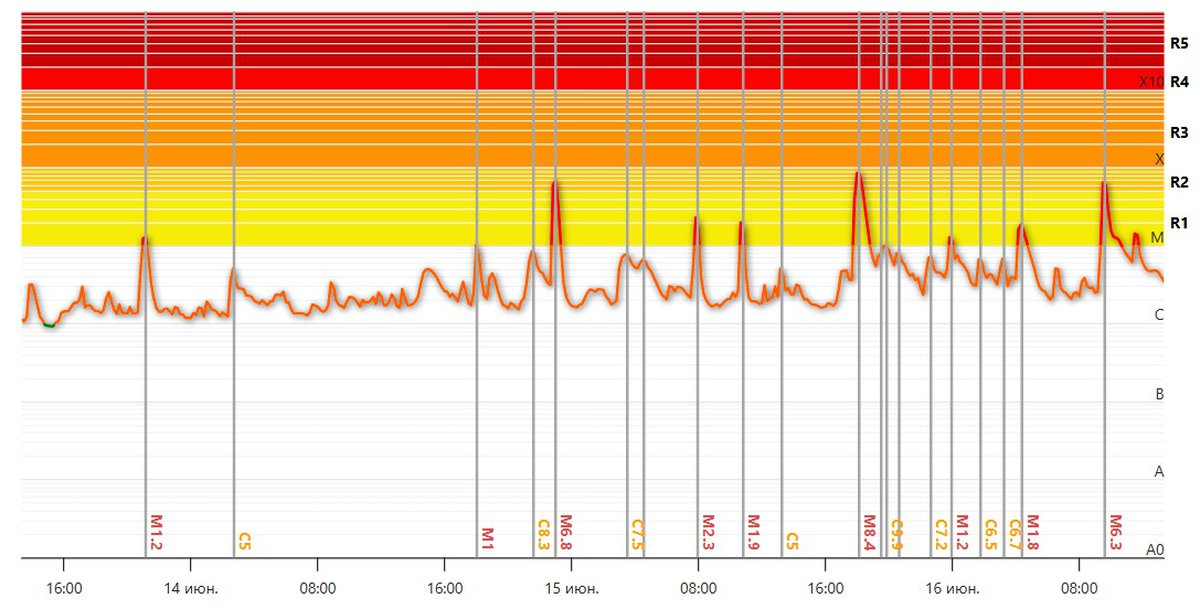Select the C9.9 flare marker label

[x=896, y=534]
